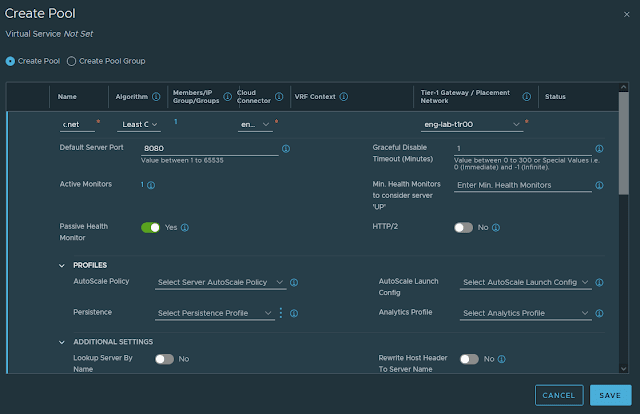This screenshot has height=414, width=640.
Task: Click the scrollbar up arrow
Action: [623, 87]
